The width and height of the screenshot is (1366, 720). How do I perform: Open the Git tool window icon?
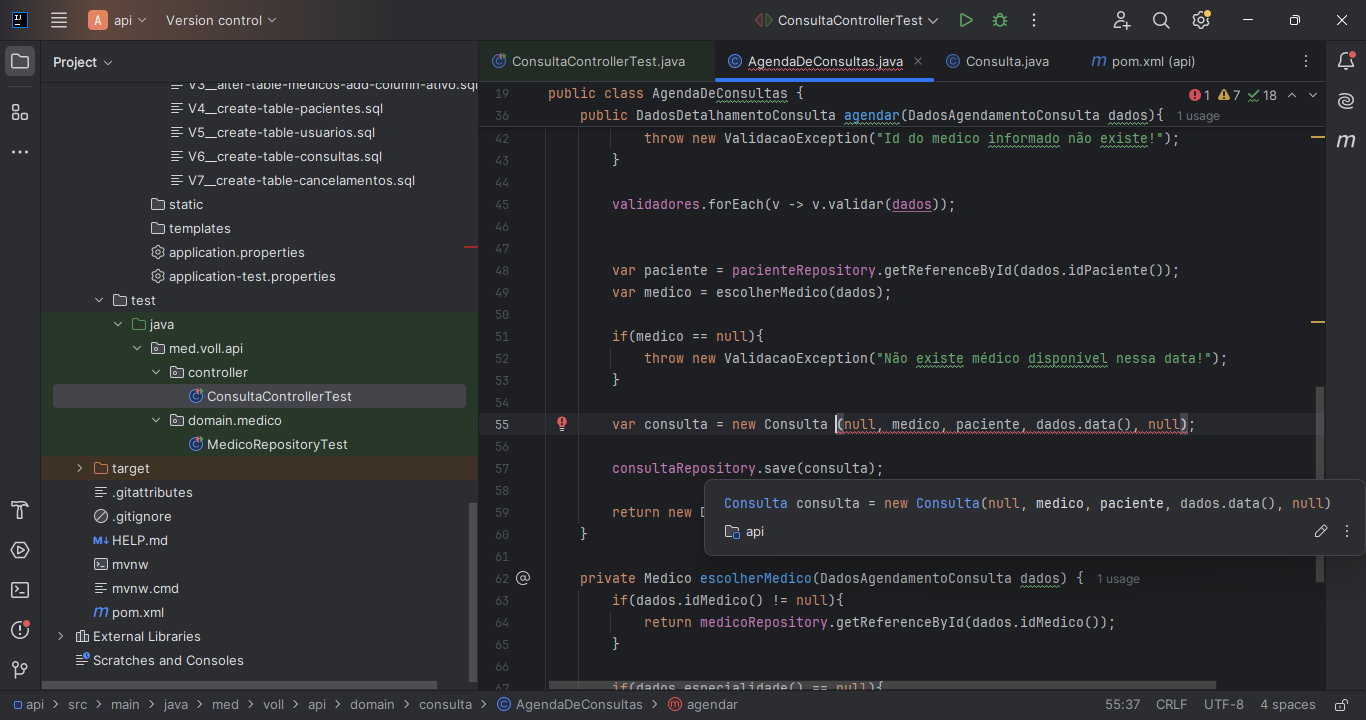coord(20,670)
